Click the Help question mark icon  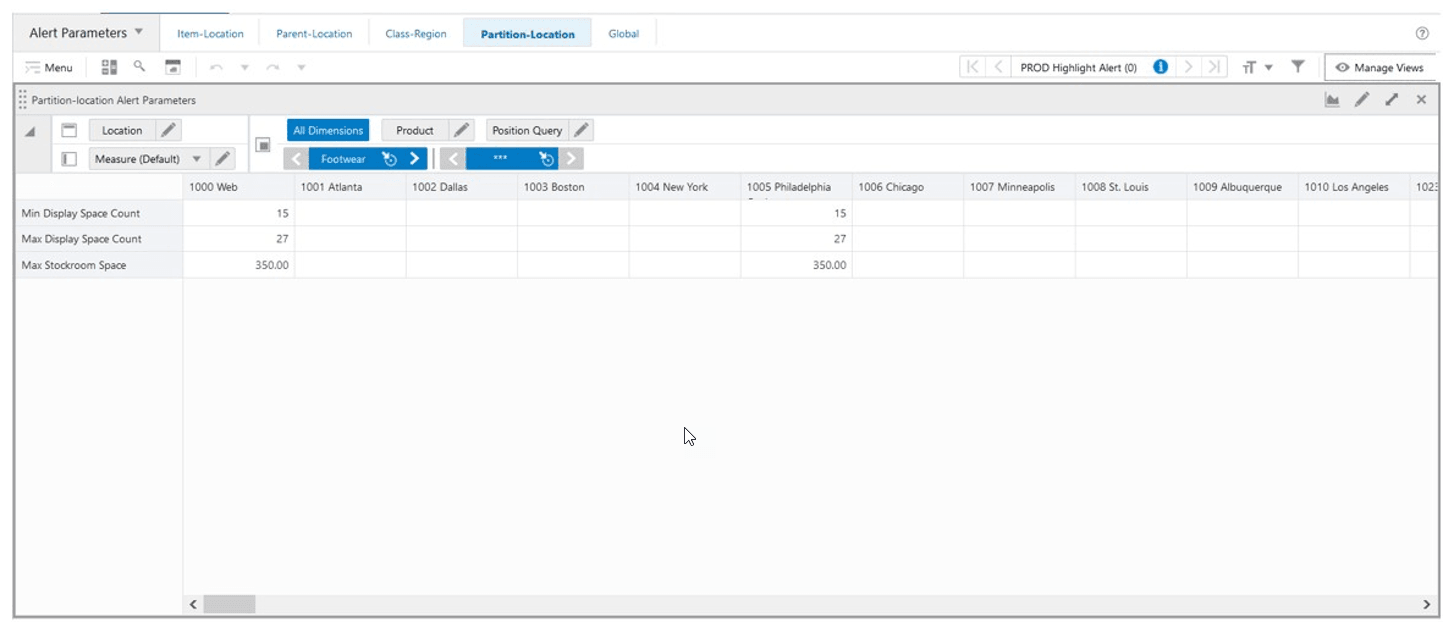pos(1421,32)
